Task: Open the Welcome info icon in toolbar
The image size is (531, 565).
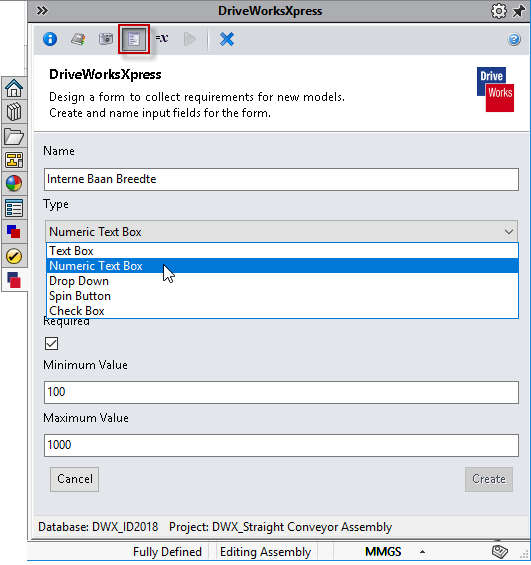Action: pos(50,39)
